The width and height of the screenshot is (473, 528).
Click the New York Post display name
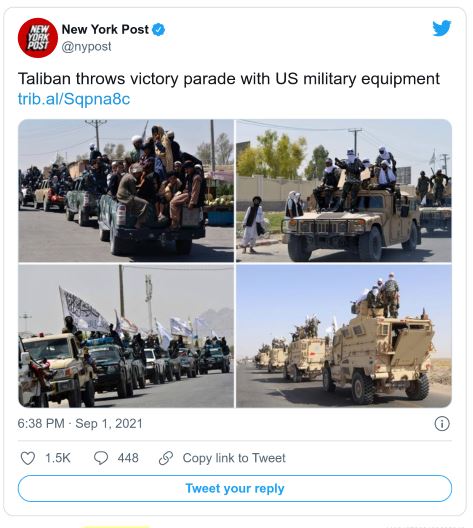point(105,30)
